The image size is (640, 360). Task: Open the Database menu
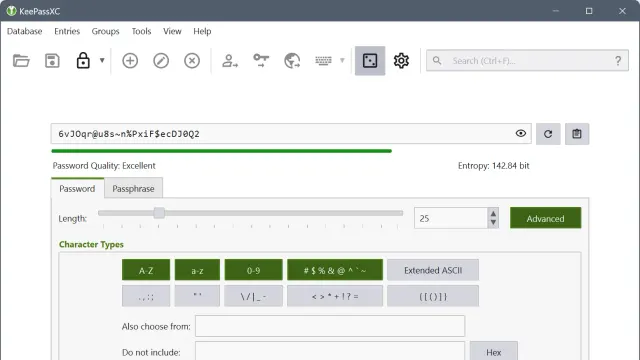tap(24, 31)
